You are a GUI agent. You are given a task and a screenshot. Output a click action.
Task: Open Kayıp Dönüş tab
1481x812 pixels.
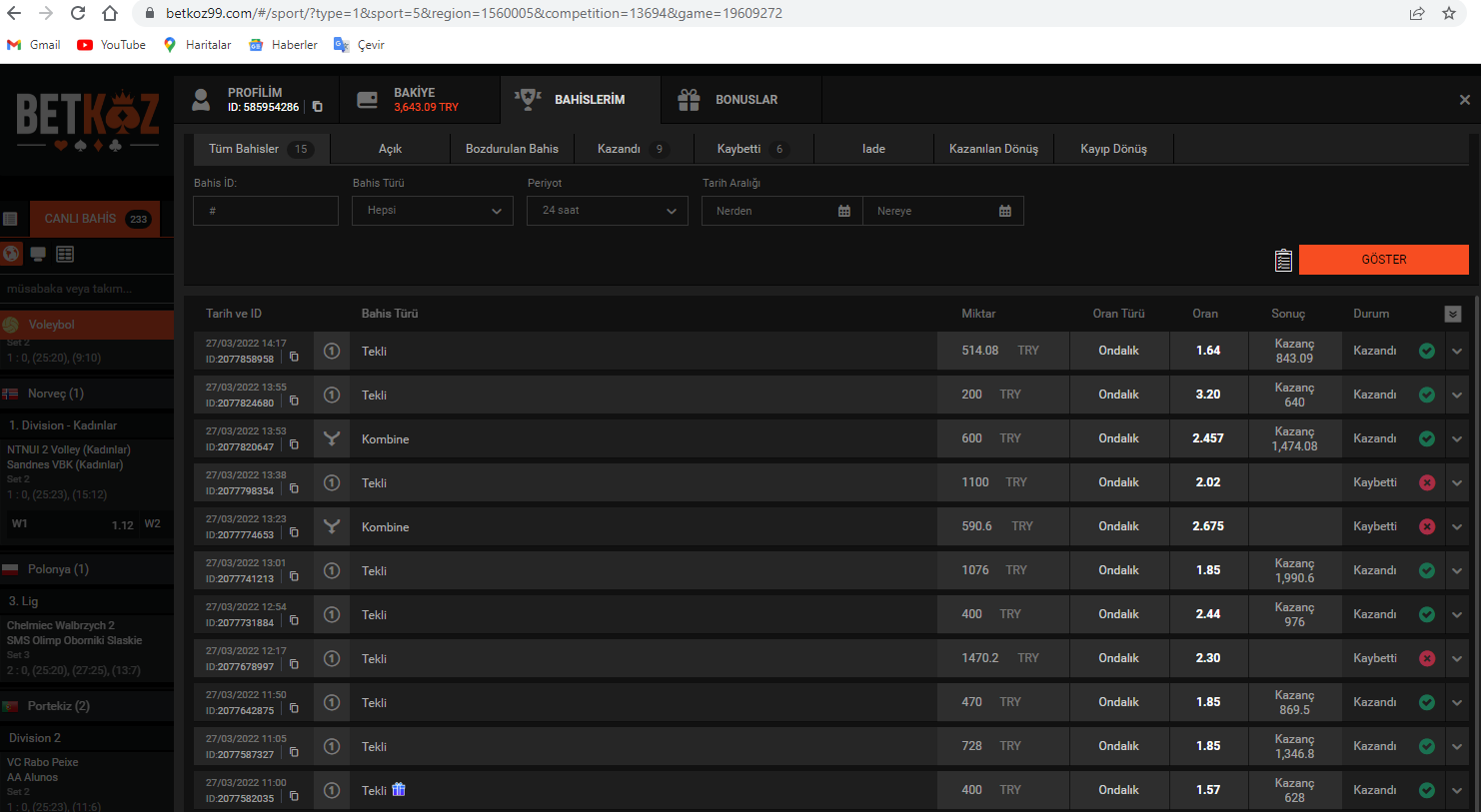tap(1113, 149)
